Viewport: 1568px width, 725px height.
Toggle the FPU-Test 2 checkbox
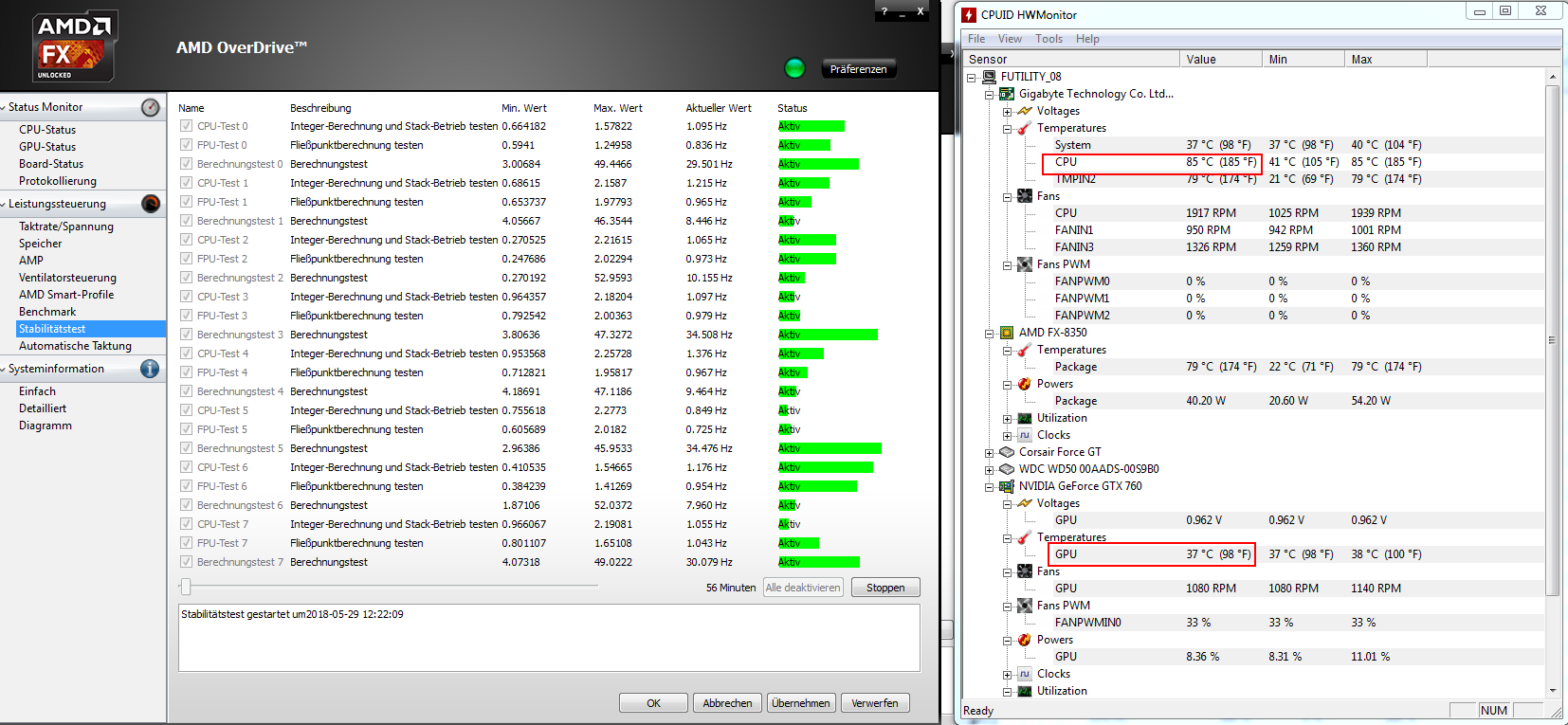(186, 259)
